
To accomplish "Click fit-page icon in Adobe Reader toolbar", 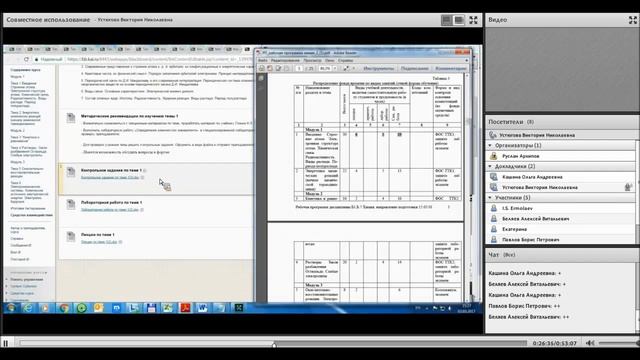I will 346,68.
